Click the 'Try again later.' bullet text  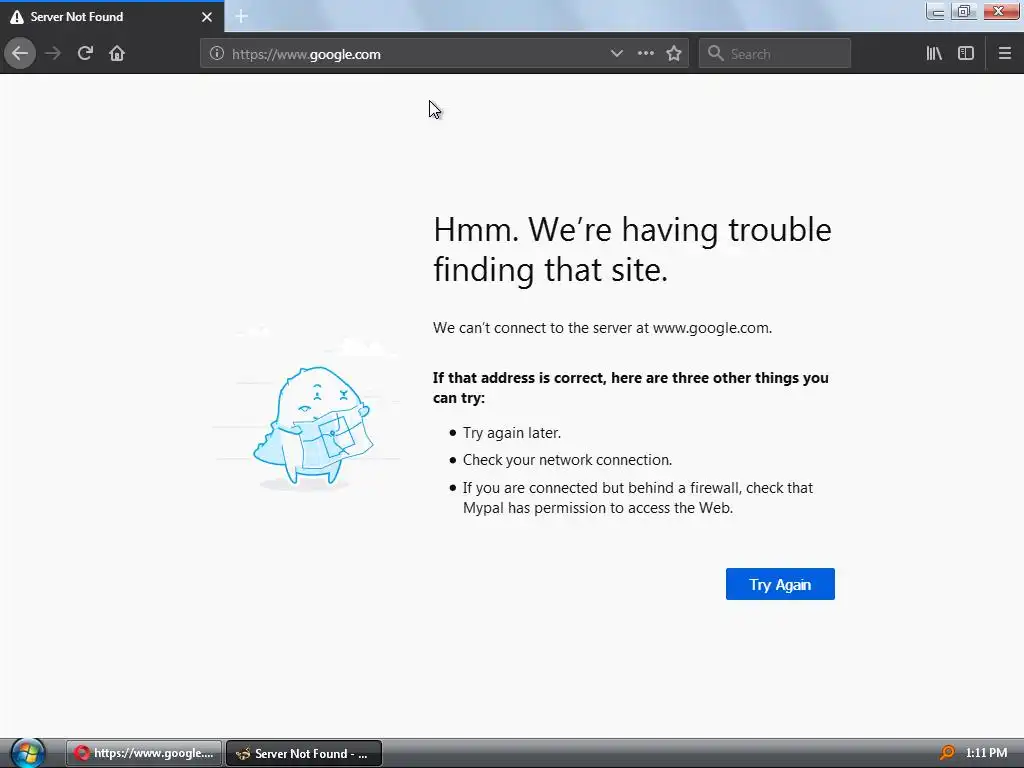pyautogui.click(x=512, y=433)
